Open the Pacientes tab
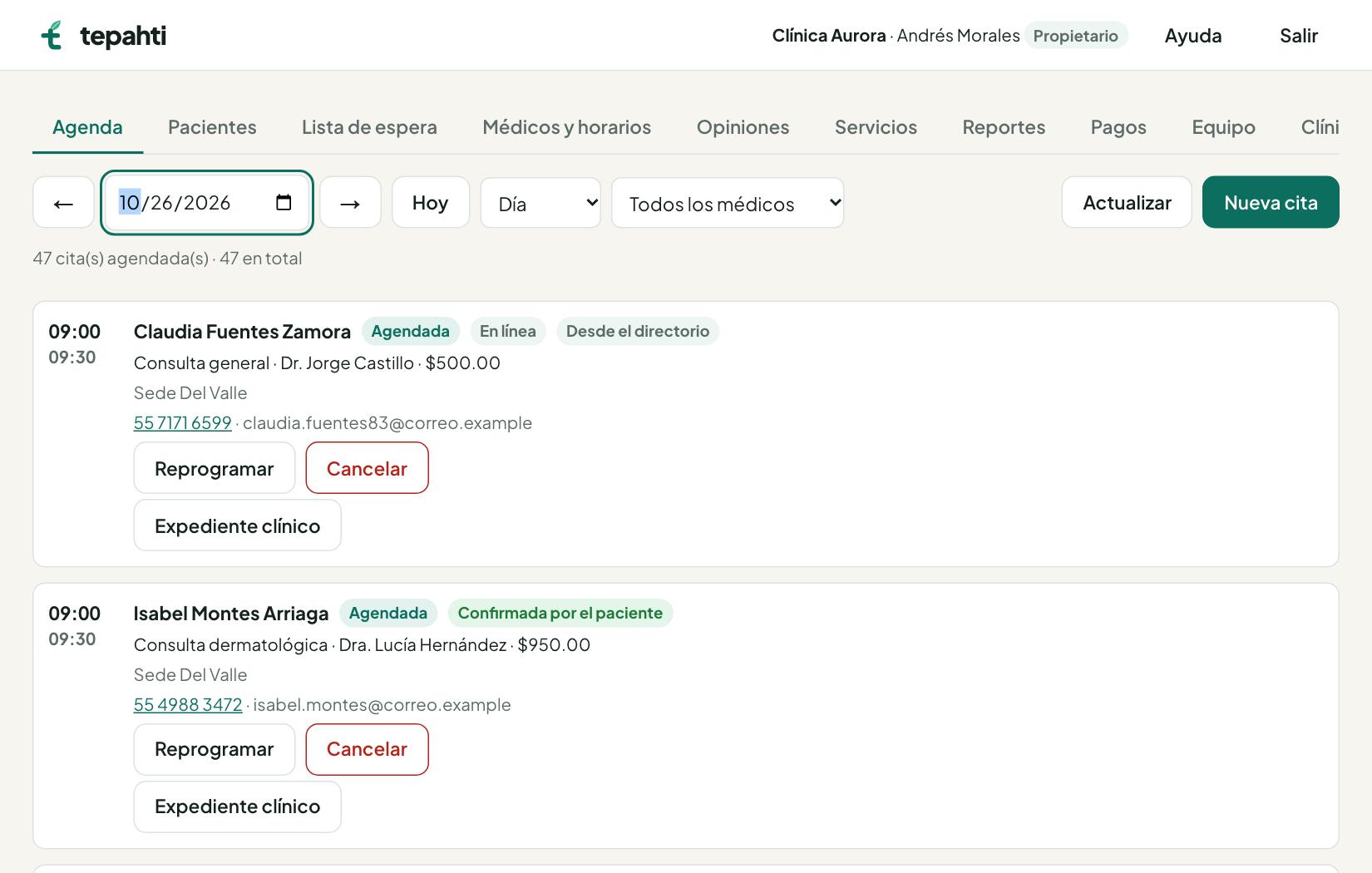Viewport: 1372px width, 873px height. coord(212,127)
